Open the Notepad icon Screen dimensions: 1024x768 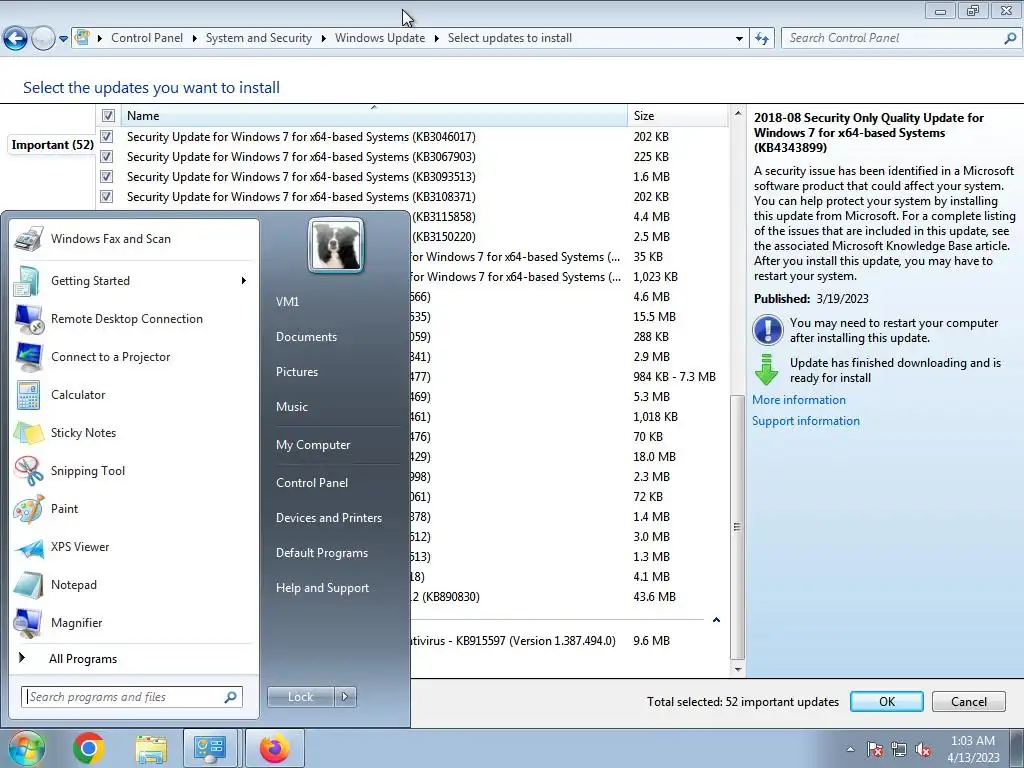coord(29,584)
